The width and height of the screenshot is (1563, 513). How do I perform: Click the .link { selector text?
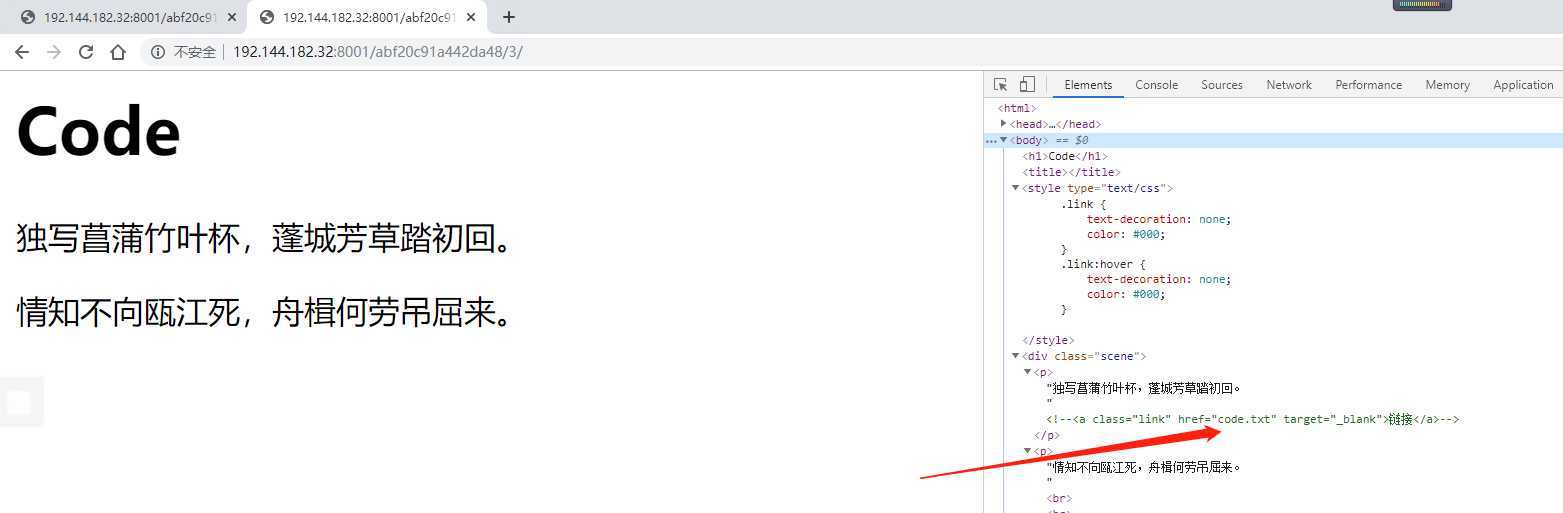tap(1084, 204)
